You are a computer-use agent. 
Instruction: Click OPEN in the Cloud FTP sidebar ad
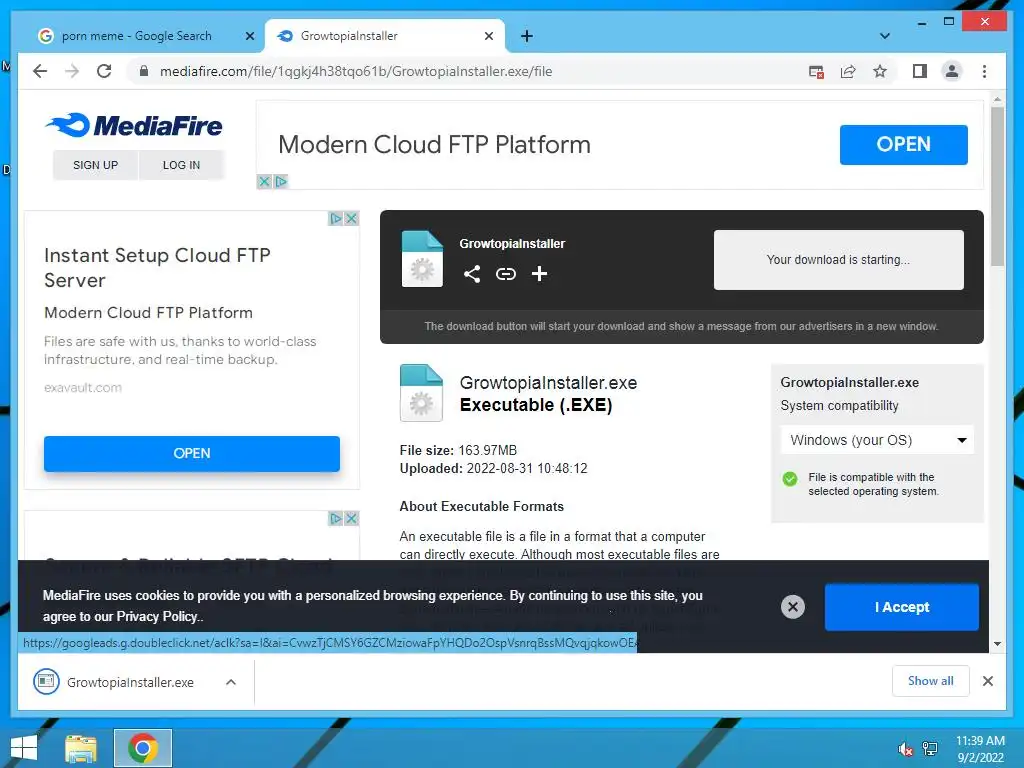[x=191, y=453]
